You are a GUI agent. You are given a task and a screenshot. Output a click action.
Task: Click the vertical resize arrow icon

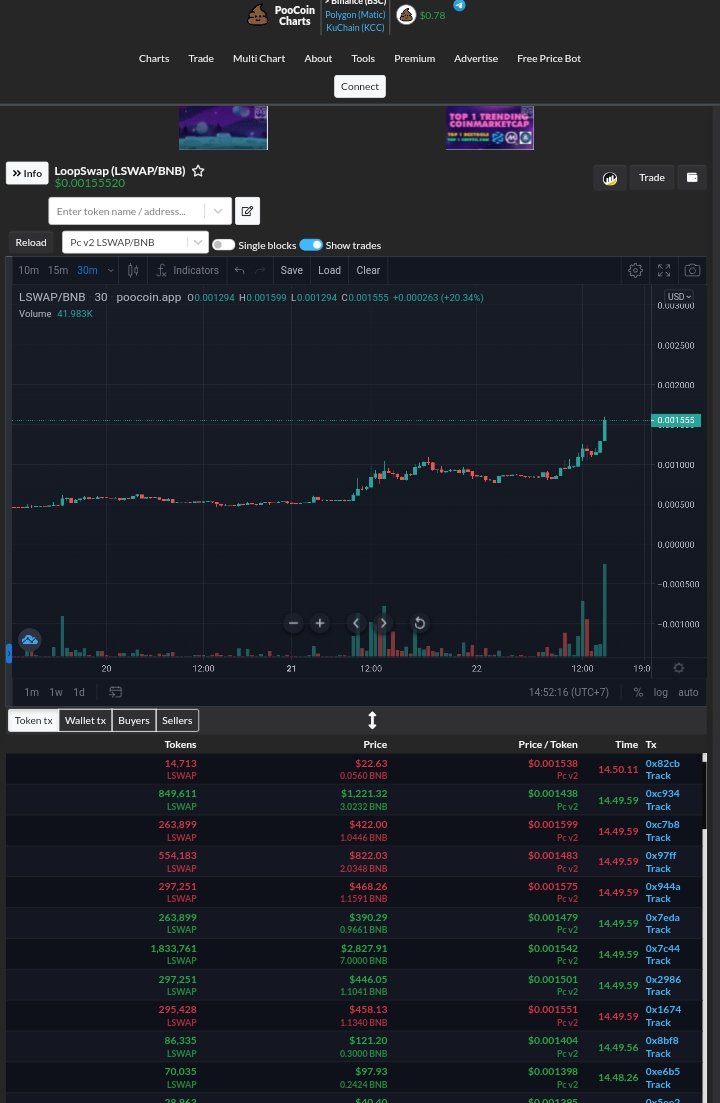[x=373, y=720]
